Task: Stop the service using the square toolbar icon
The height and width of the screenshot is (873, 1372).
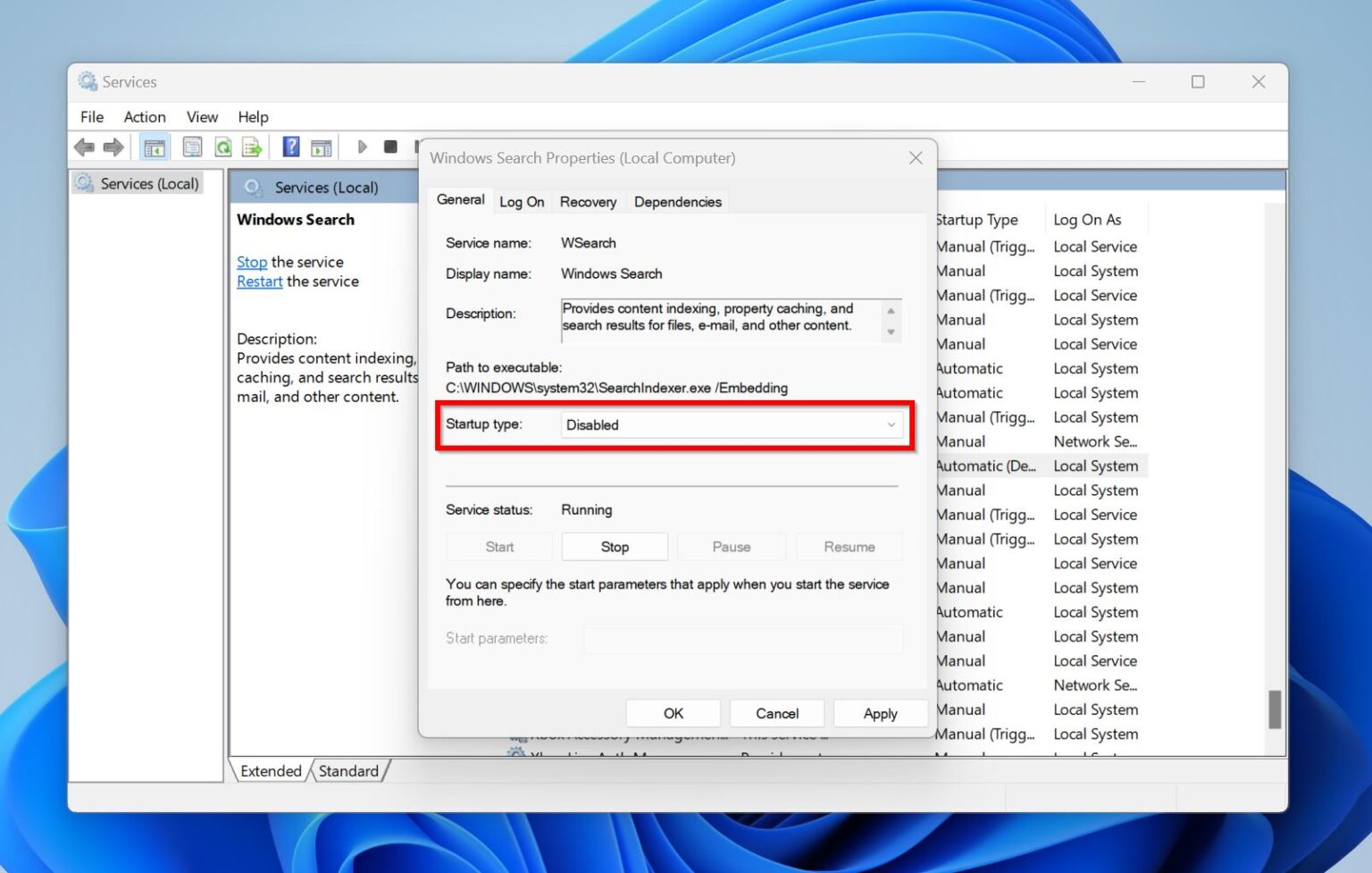Action: click(390, 147)
